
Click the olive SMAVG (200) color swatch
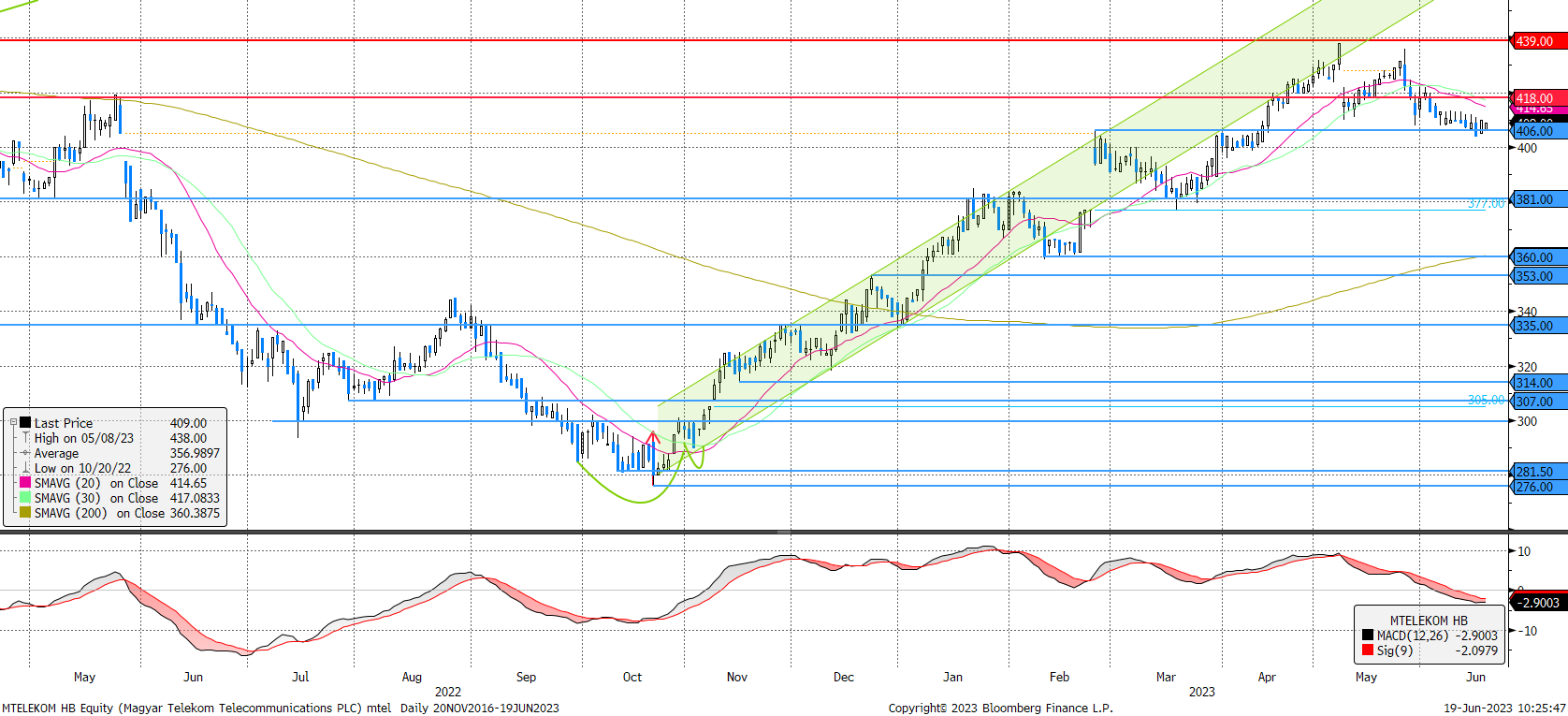coord(26,513)
